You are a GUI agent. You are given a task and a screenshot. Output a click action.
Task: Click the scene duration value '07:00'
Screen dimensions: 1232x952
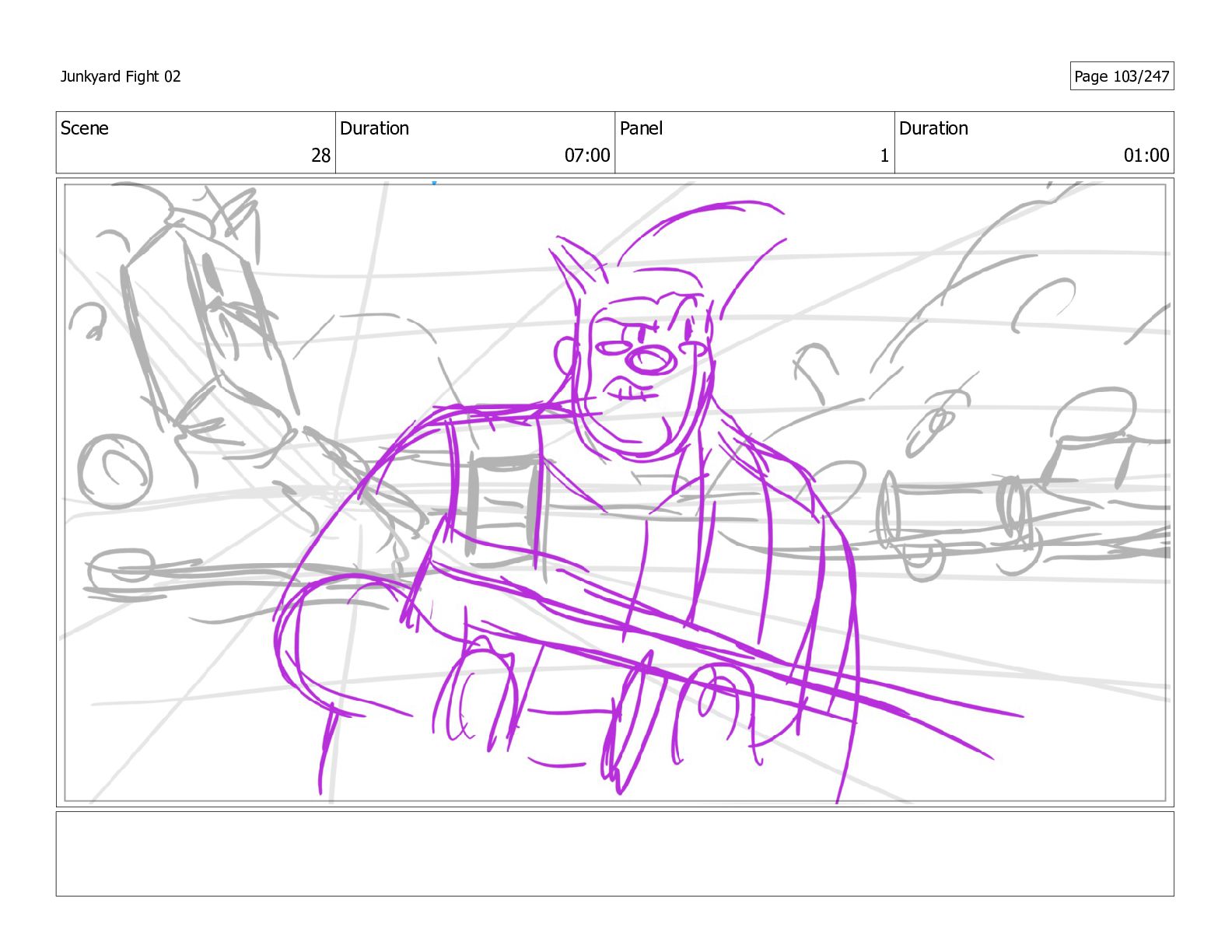point(587,156)
